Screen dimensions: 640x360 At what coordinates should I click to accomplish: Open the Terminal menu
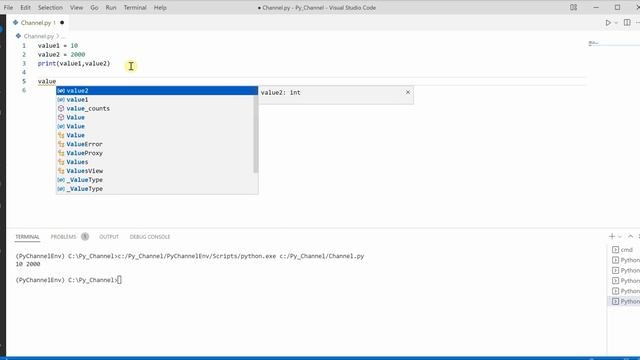click(x=135, y=7)
